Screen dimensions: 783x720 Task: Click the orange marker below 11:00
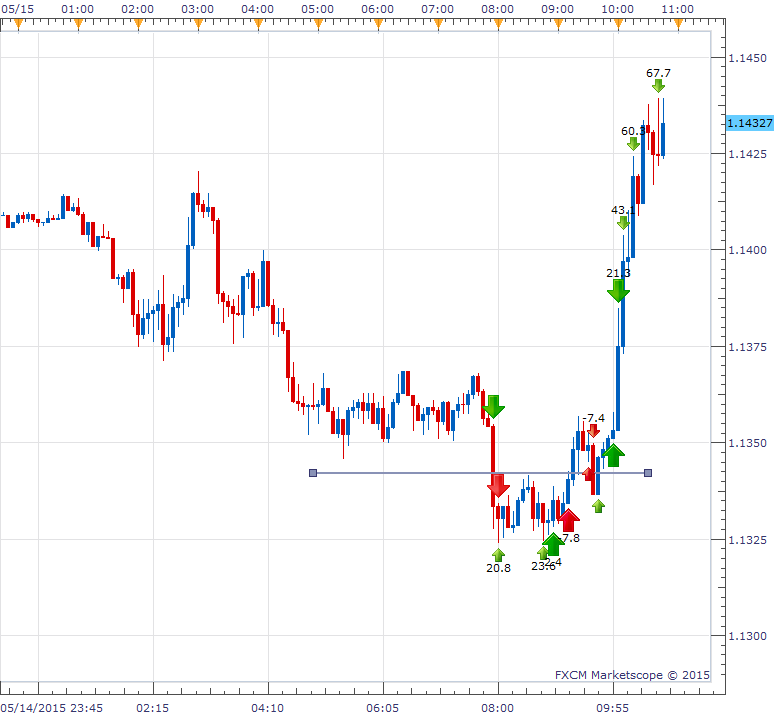[x=678, y=24]
